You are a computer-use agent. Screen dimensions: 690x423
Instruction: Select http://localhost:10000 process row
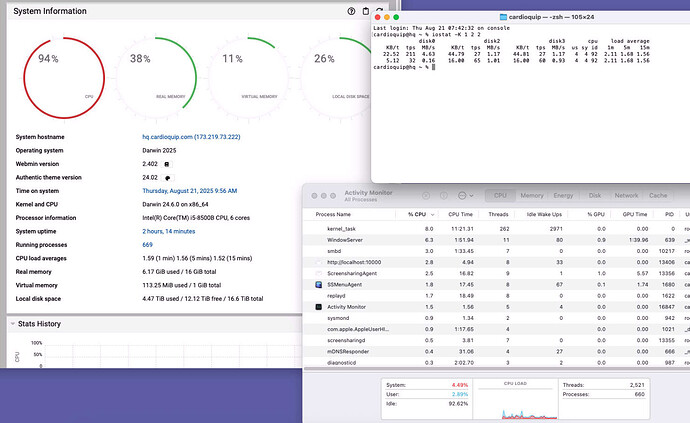tap(496, 262)
